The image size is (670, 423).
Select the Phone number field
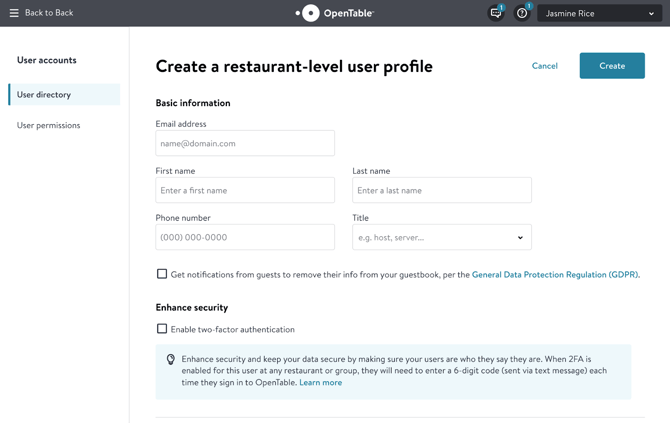point(245,237)
